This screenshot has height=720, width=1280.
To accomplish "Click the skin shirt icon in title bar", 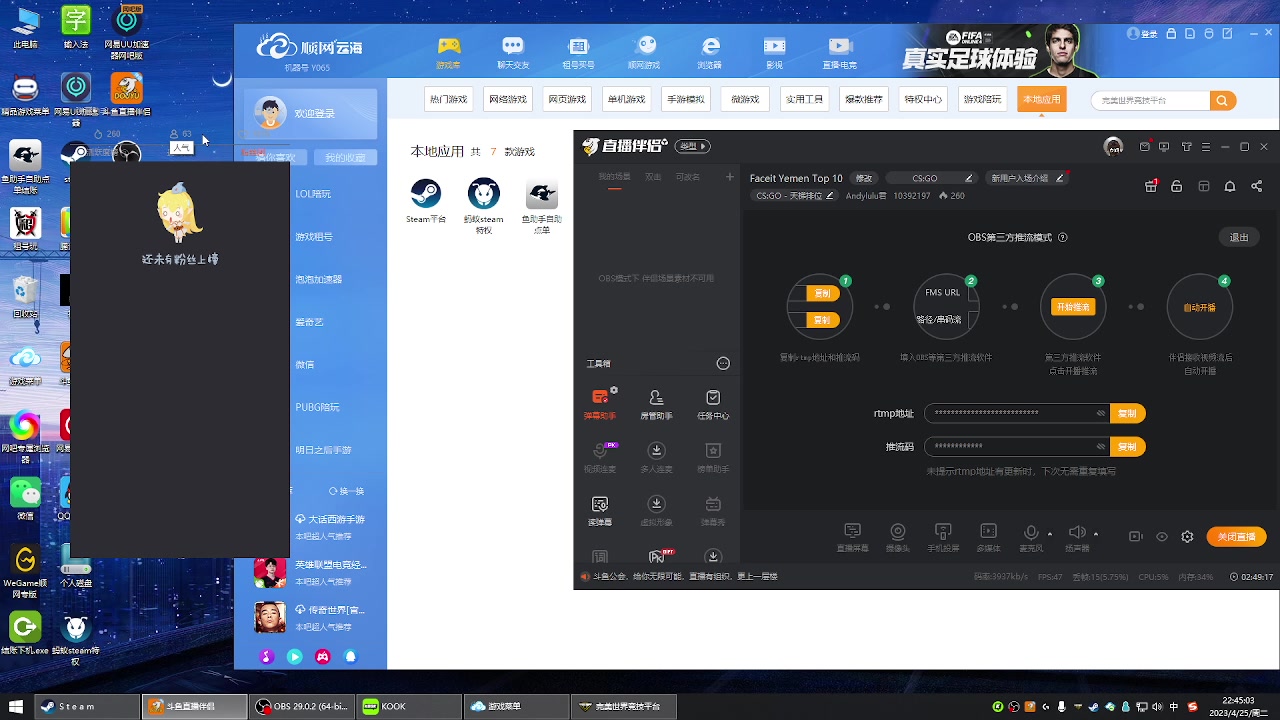I will 1186,147.
